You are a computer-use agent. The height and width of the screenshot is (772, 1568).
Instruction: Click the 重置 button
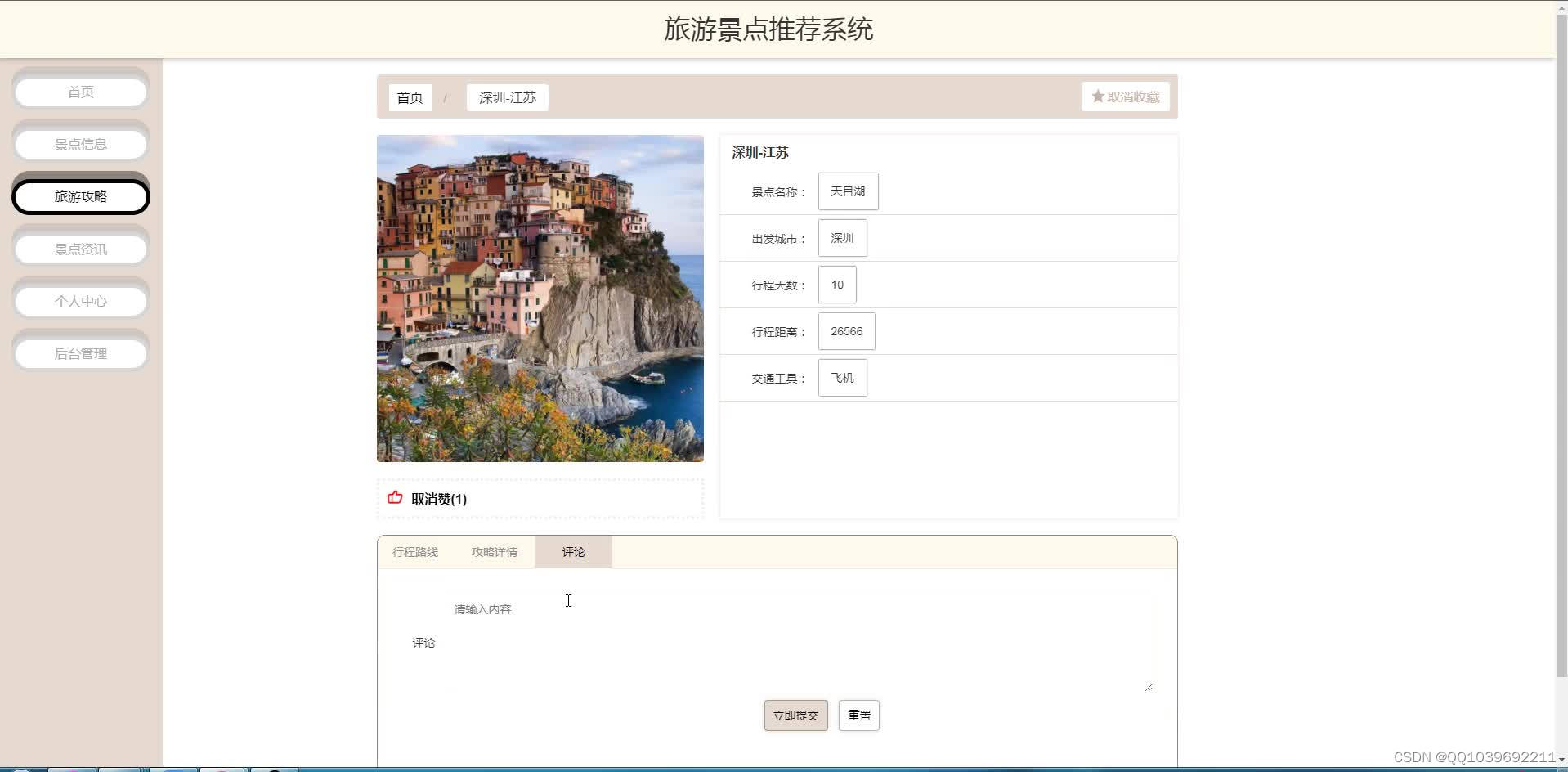tap(858, 716)
